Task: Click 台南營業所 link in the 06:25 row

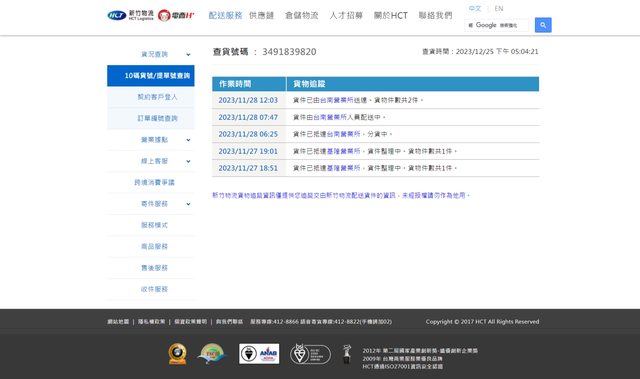Action: click(x=343, y=134)
